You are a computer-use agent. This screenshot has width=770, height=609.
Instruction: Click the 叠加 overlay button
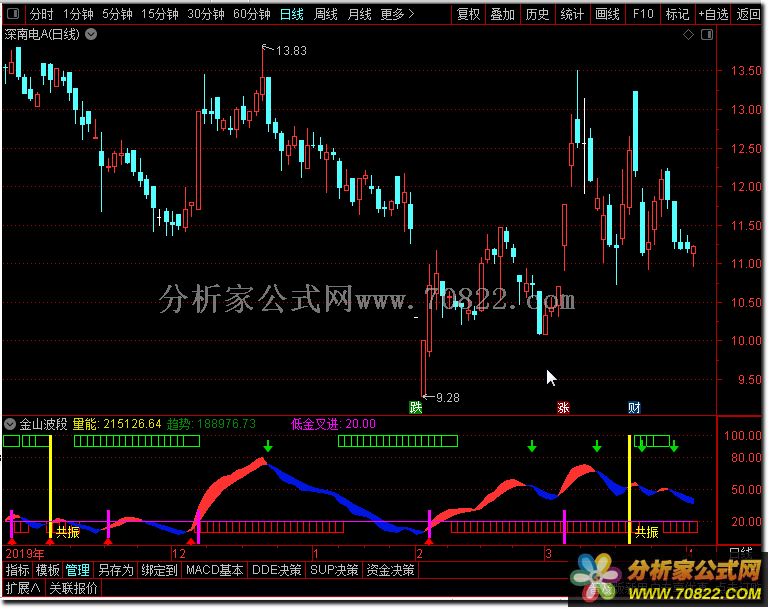[x=503, y=14]
